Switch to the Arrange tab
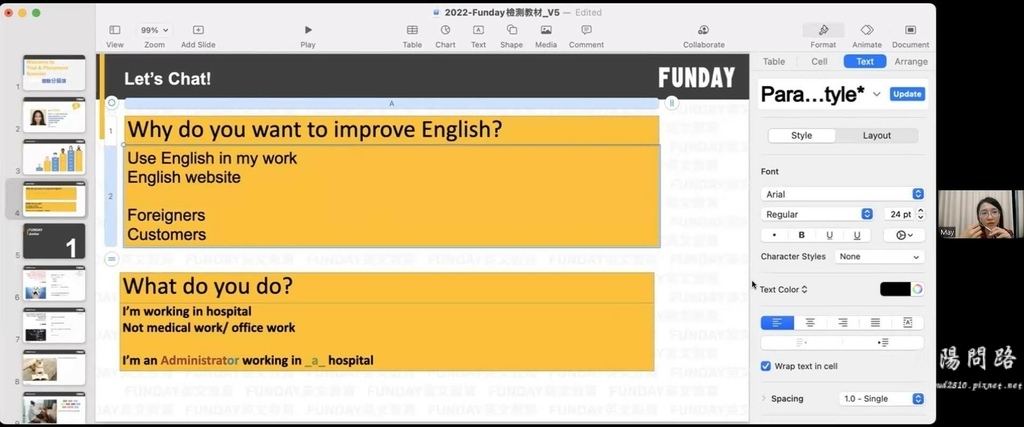The height and width of the screenshot is (427, 1024). pyautogui.click(x=911, y=61)
